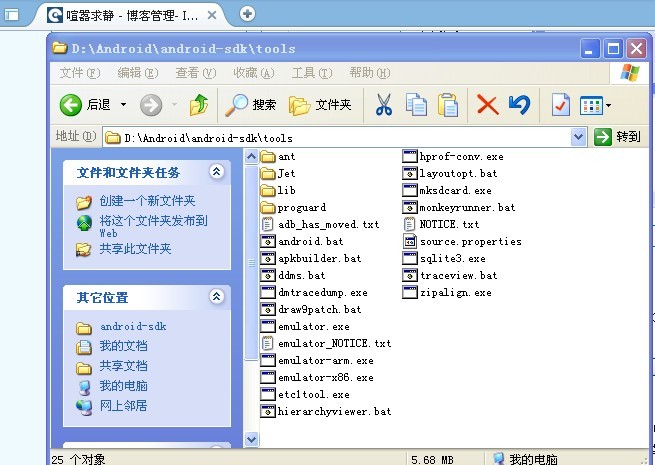The width and height of the screenshot is (655, 465).
Task: Click 创建一个新文件夹 link
Action: 147,201
